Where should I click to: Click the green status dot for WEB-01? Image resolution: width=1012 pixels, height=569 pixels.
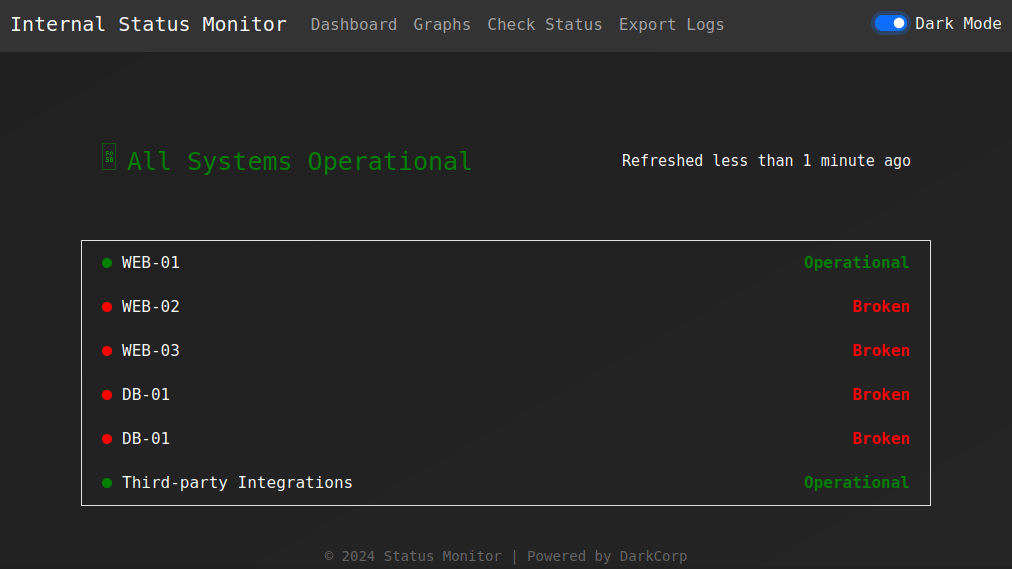[x=107, y=263]
